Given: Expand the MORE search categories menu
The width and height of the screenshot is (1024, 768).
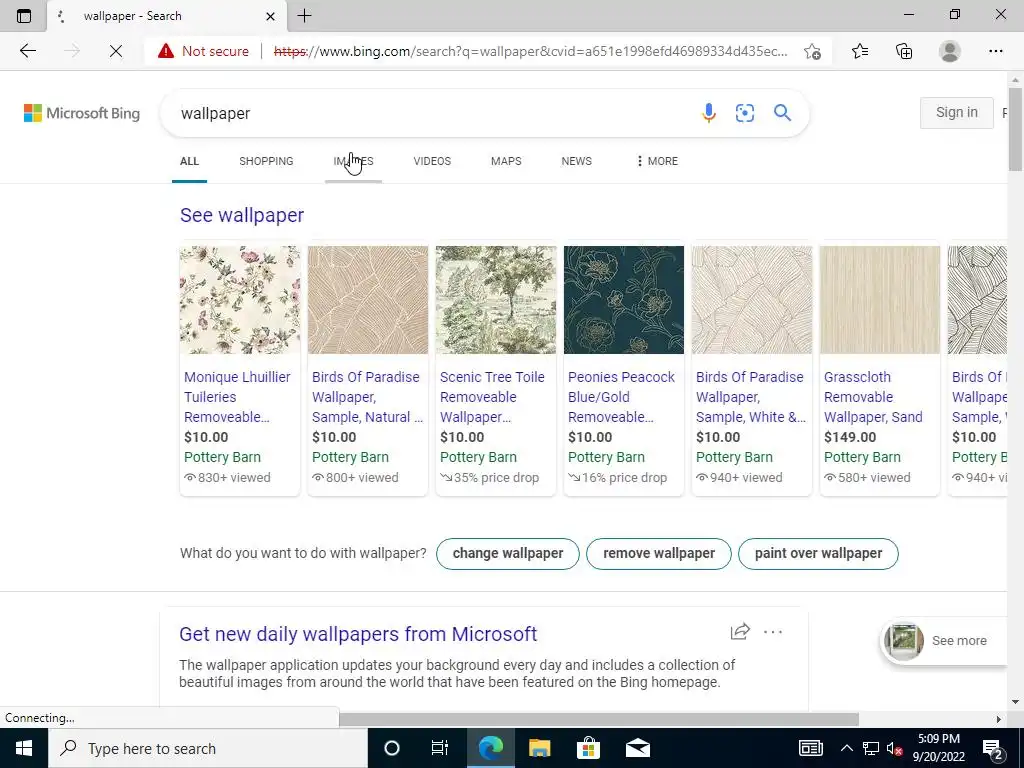Looking at the screenshot, I should tap(657, 161).
